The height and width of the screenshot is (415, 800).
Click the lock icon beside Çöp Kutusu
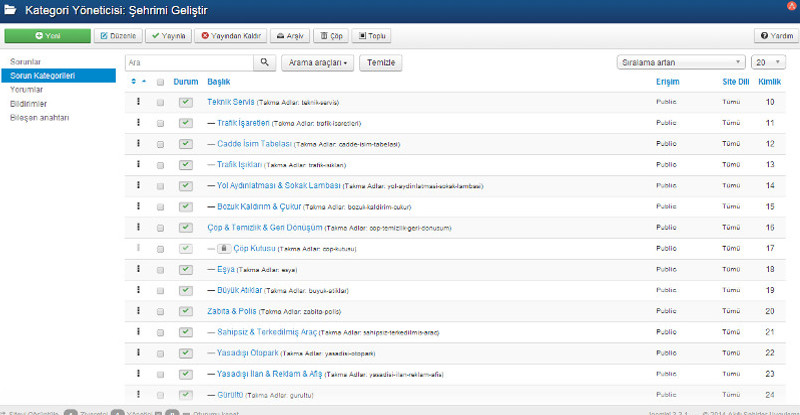223,249
